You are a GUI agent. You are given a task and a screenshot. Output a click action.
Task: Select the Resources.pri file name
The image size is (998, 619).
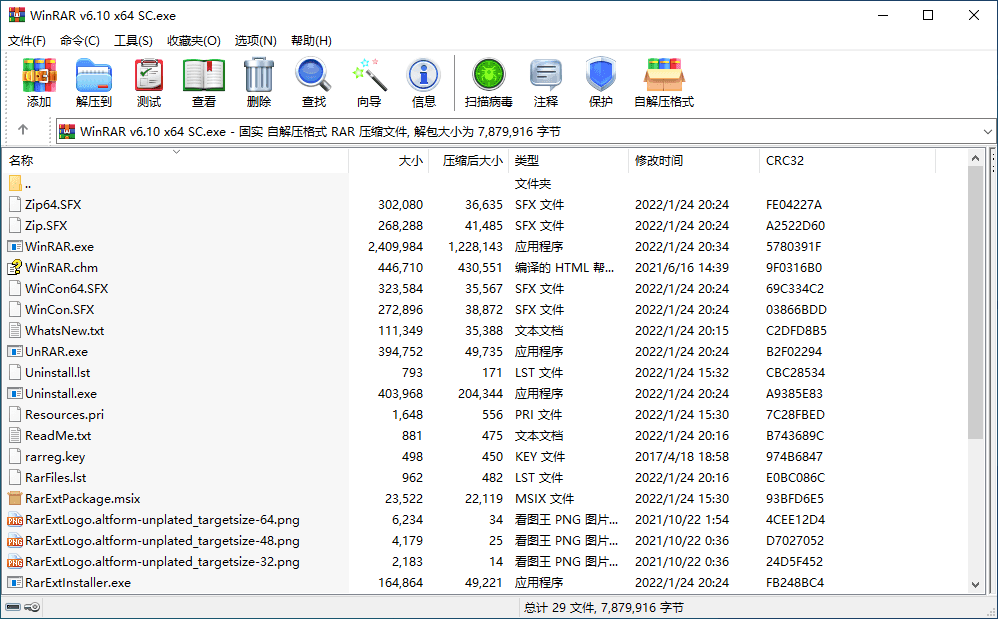pos(64,414)
